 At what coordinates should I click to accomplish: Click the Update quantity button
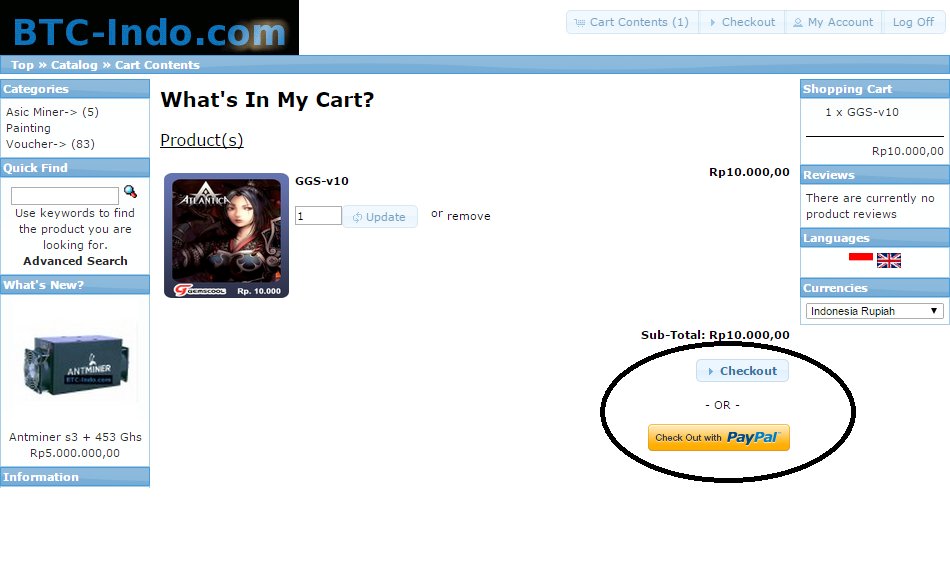[x=380, y=217]
